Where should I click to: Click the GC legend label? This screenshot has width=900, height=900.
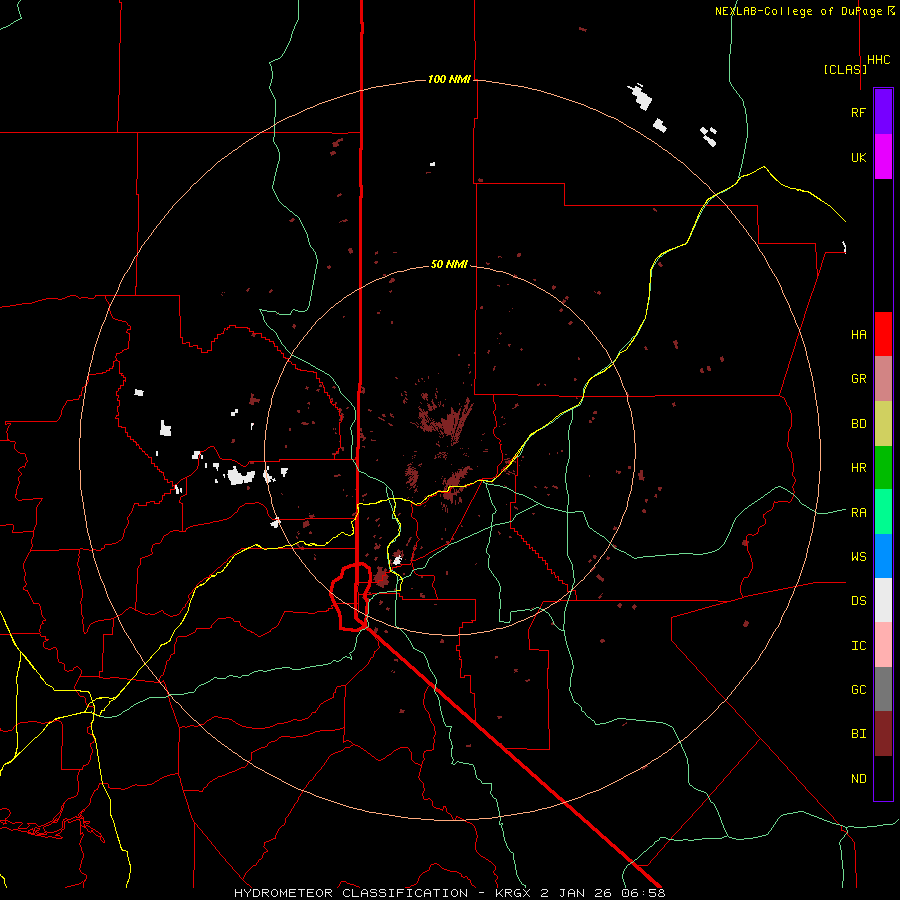tap(858, 690)
